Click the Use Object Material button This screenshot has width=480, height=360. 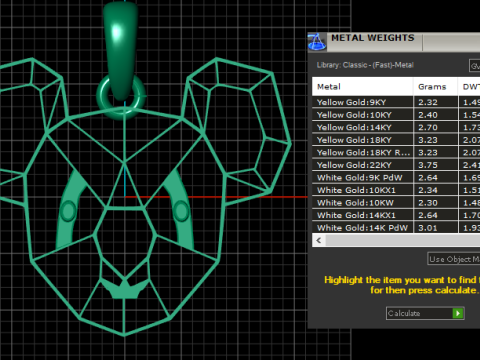454,259
